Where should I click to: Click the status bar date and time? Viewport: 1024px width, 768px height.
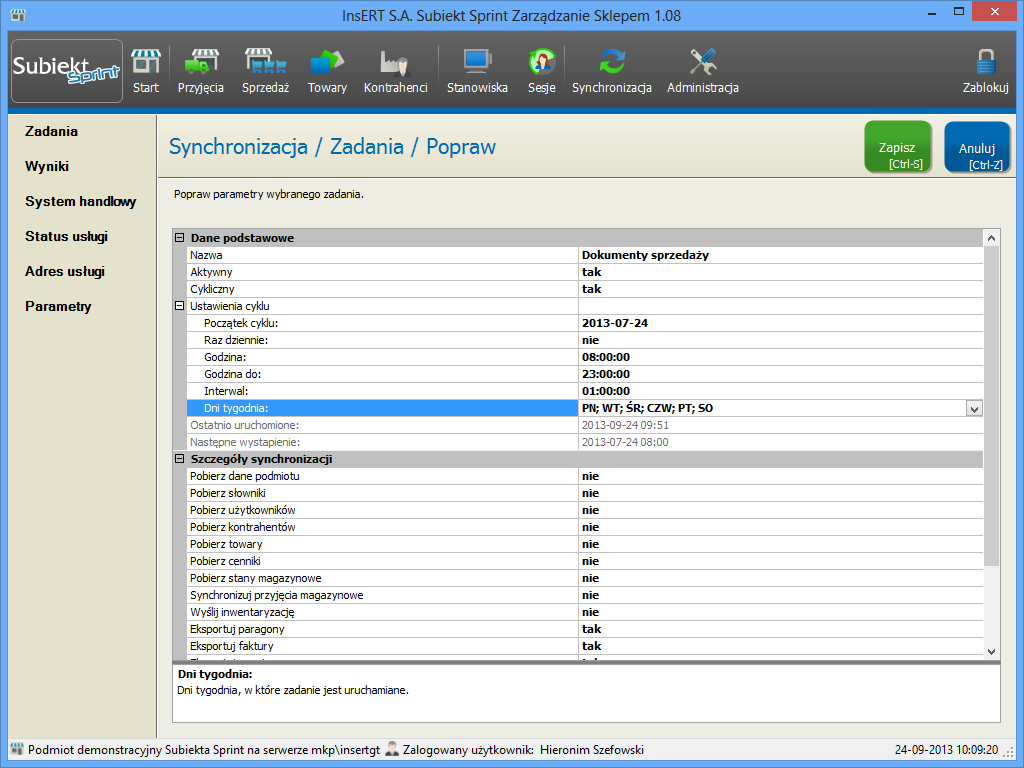pyautogui.click(x=946, y=750)
